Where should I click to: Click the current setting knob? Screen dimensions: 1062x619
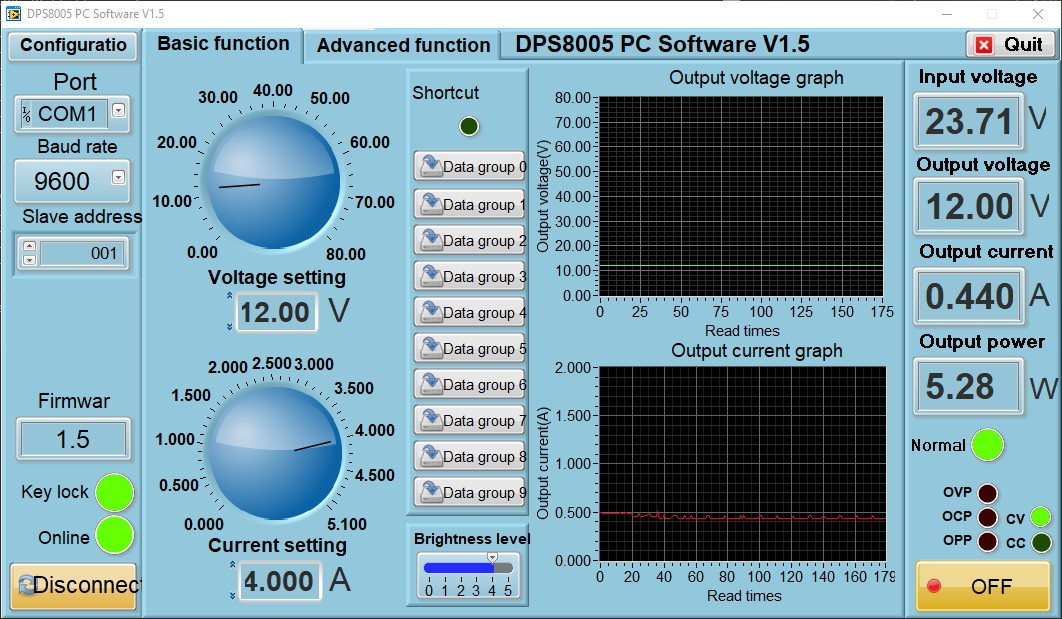(275, 452)
